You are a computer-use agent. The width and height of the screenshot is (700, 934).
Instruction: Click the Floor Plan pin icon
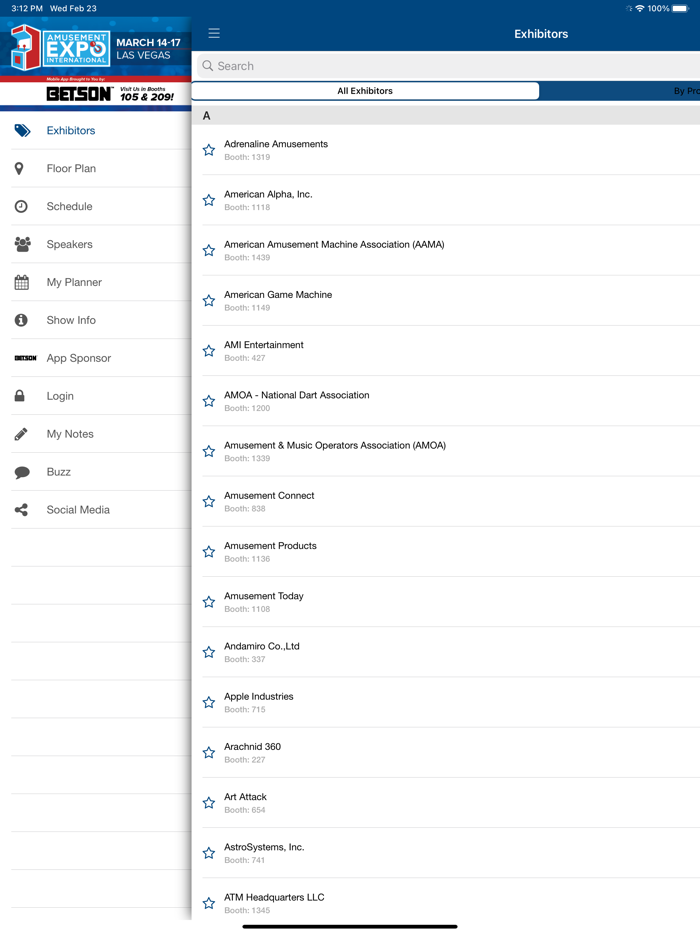tap(20, 169)
